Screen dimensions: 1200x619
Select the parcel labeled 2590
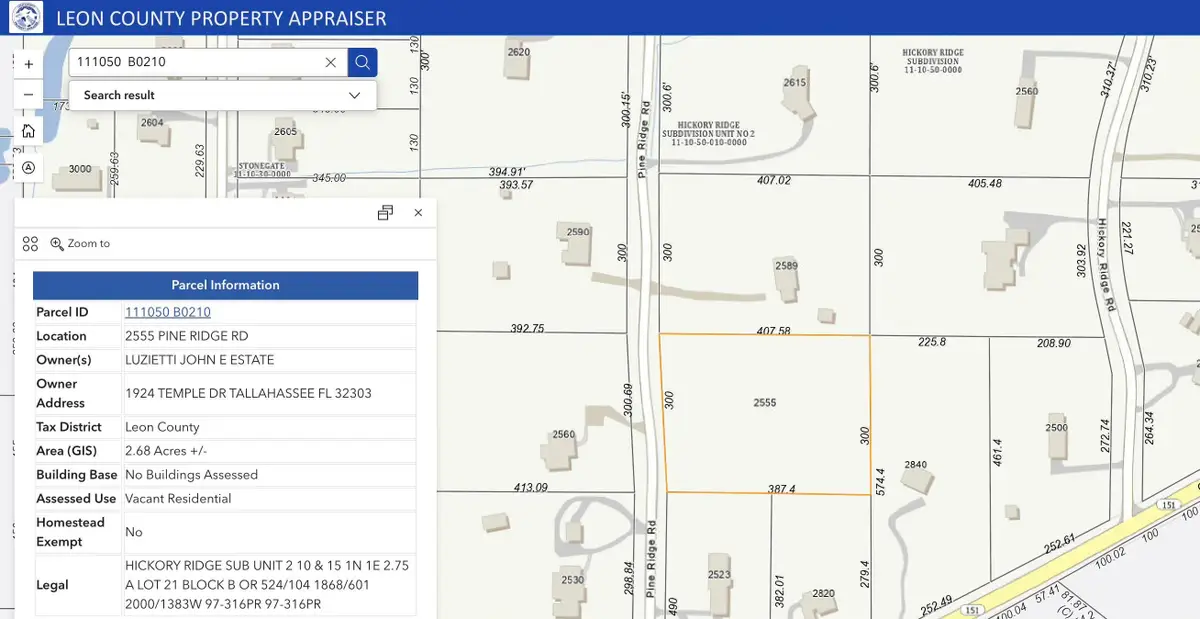(x=578, y=232)
